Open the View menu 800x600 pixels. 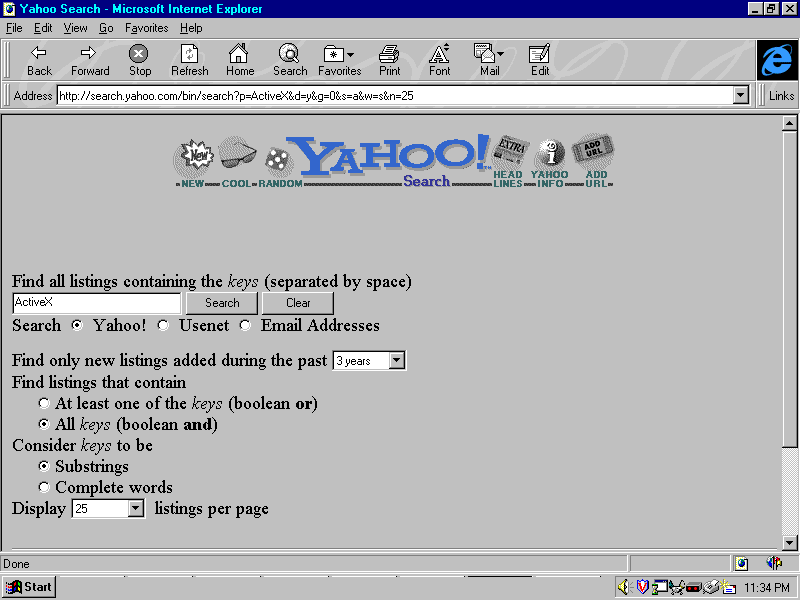point(75,28)
